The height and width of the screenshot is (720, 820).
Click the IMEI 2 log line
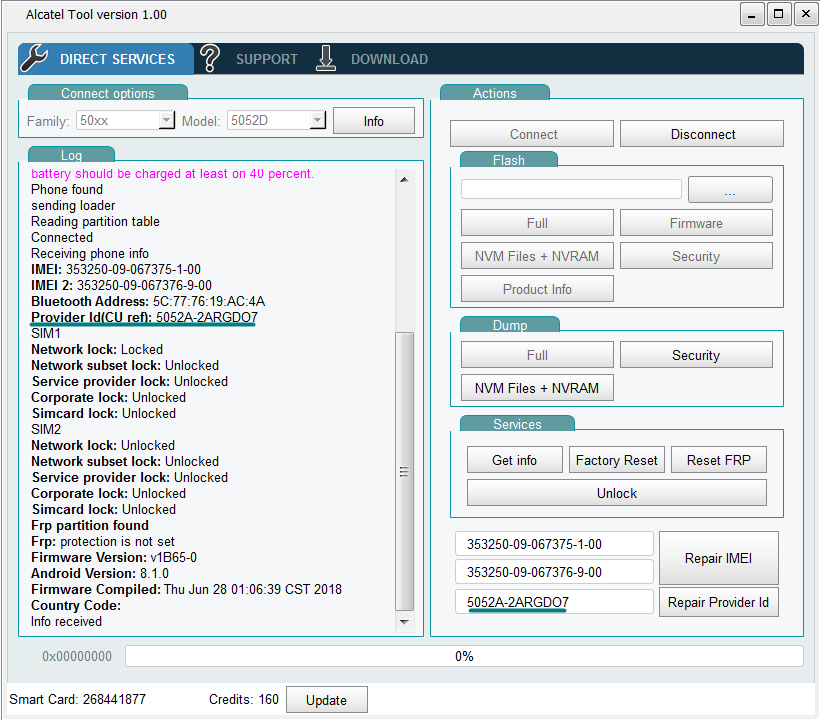tap(121, 285)
